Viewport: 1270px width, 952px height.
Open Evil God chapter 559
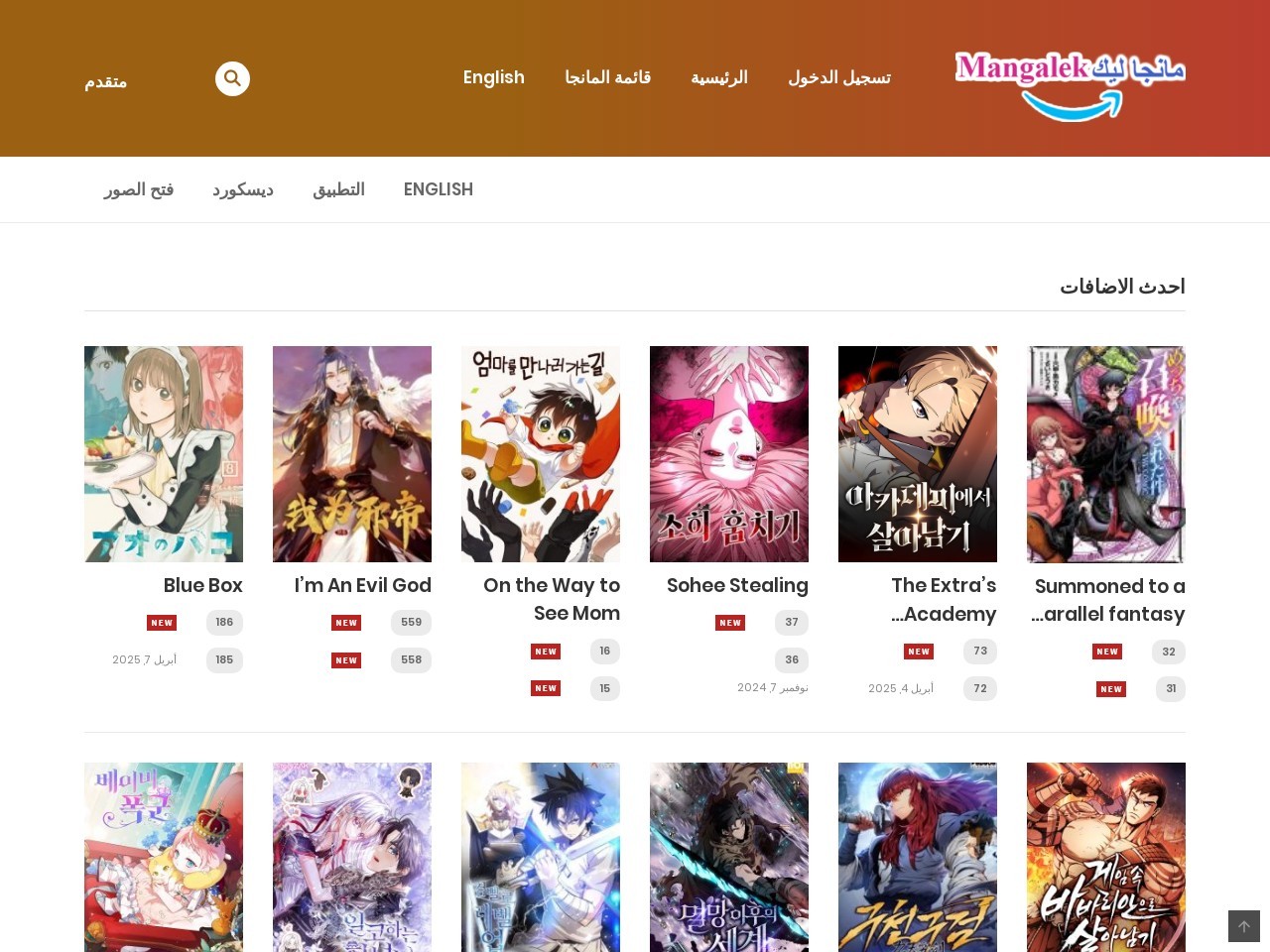412,623
